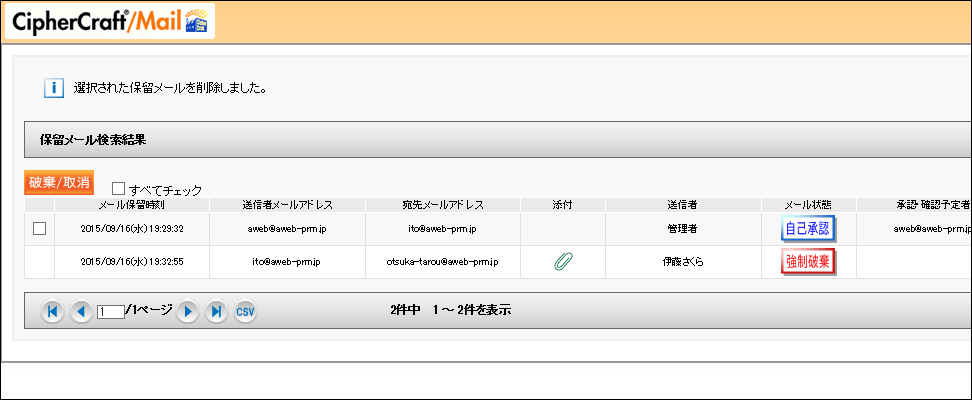
Task: Click the 送信者メールアドレス column header
Action: coord(287,205)
